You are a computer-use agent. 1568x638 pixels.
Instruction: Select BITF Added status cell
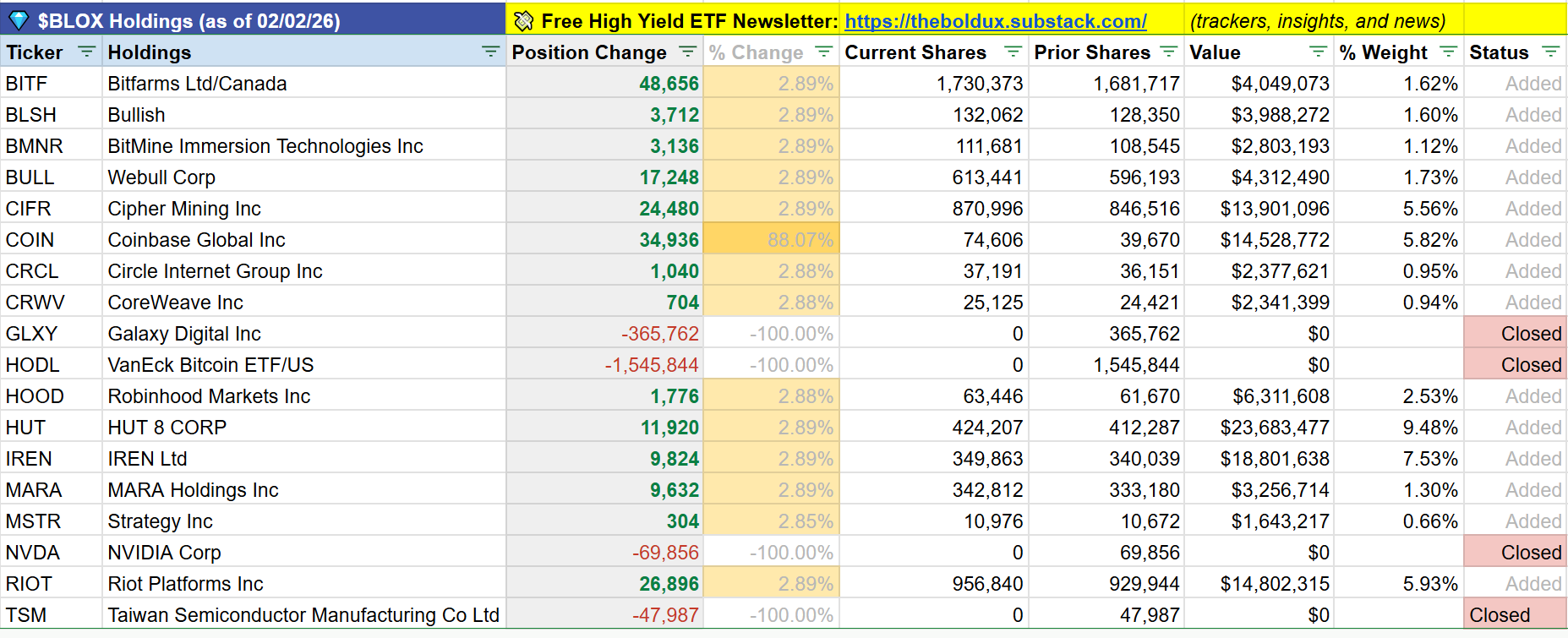(x=1516, y=83)
